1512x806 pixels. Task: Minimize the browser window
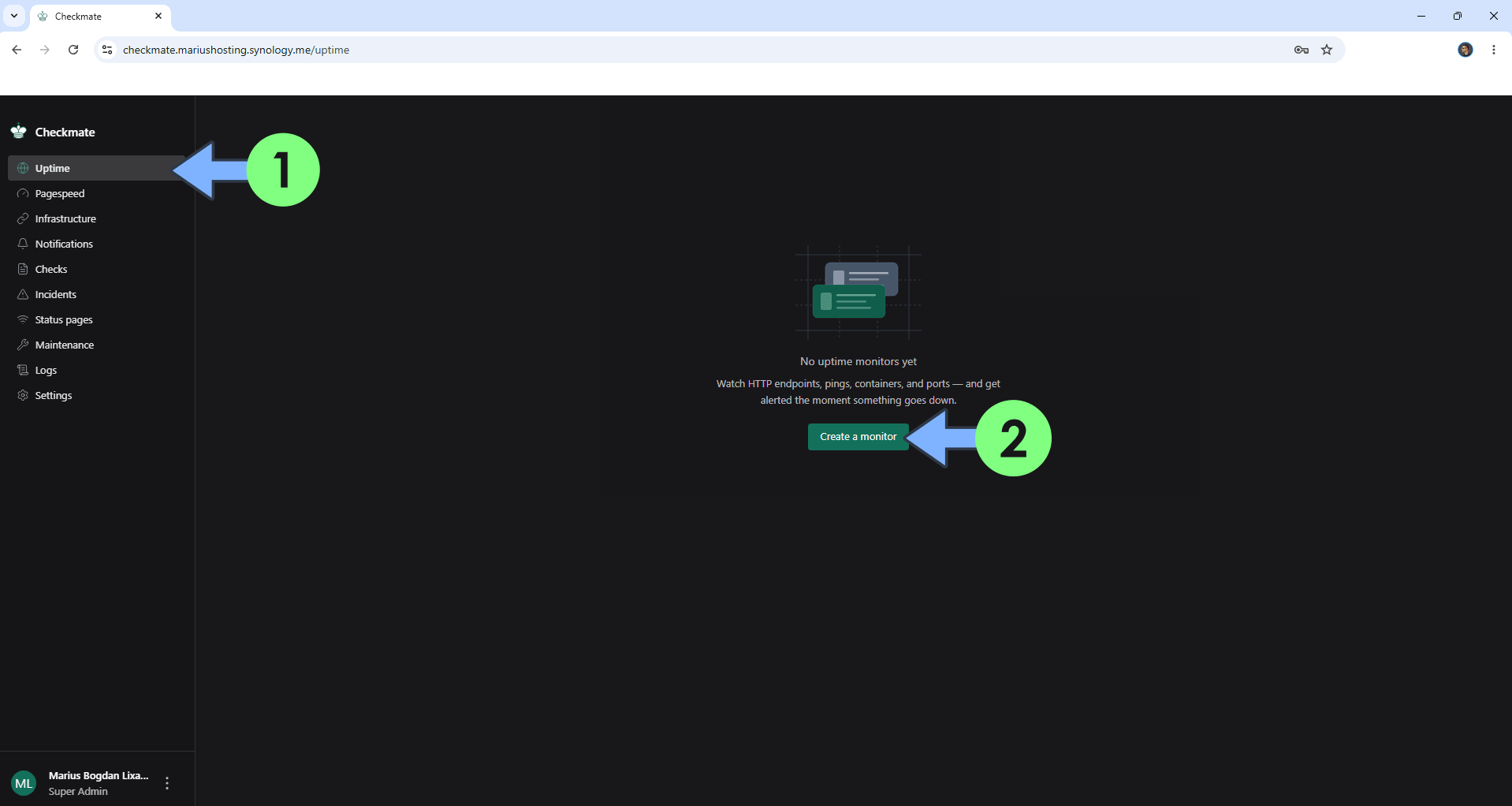[x=1421, y=16]
